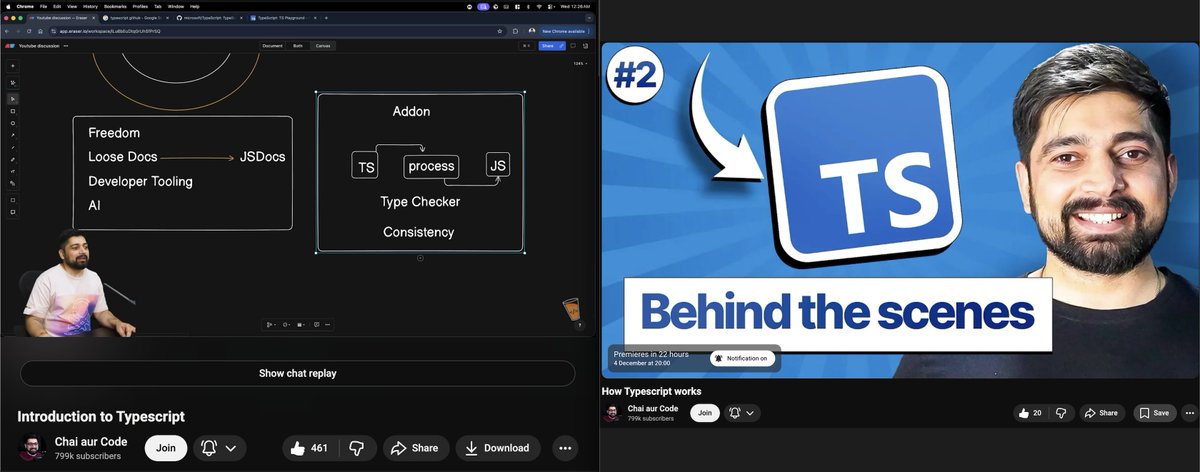The image size is (1200, 472).
Task: Select the microsoft/TypeScript GitHub Chrome tab
Action: tap(208, 18)
